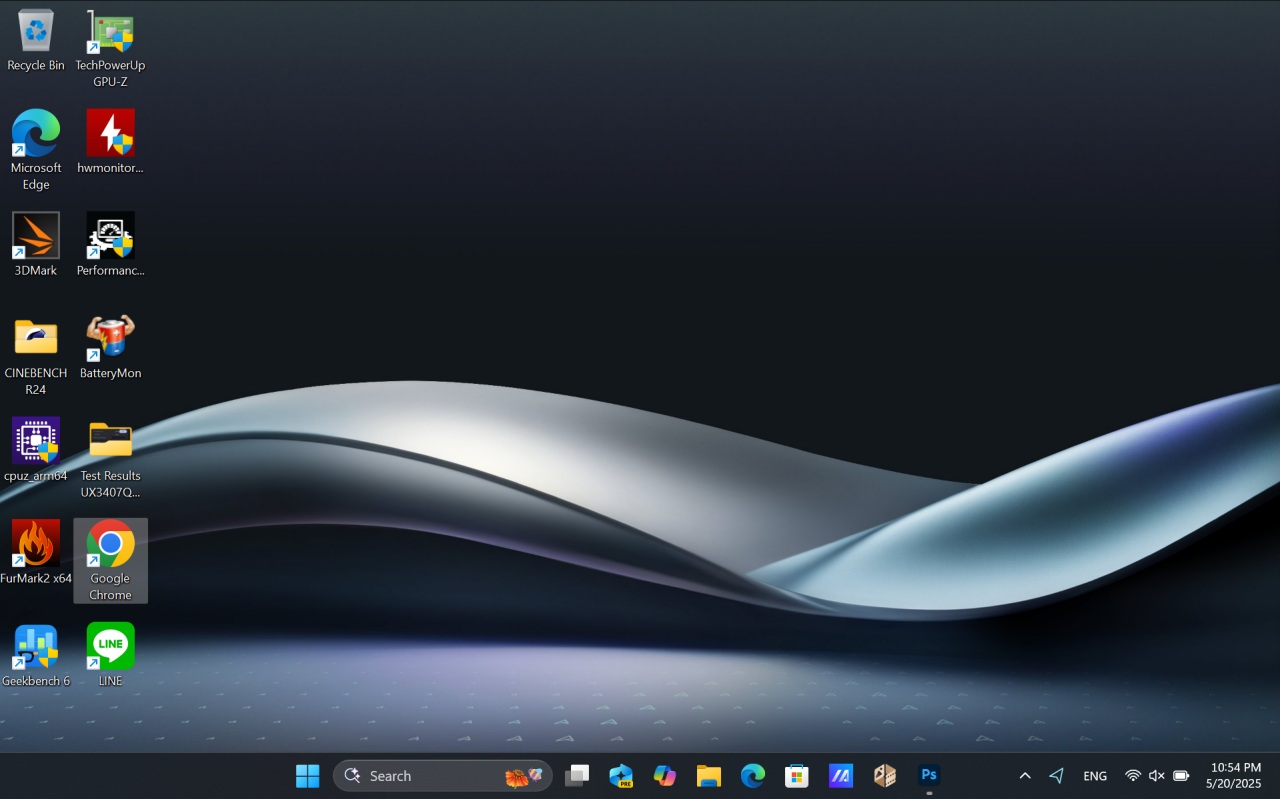Viewport: 1280px width, 799px height.
Task: Select the Microsoft Edge desktop shortcut
Action: click(x=36, y=150)
